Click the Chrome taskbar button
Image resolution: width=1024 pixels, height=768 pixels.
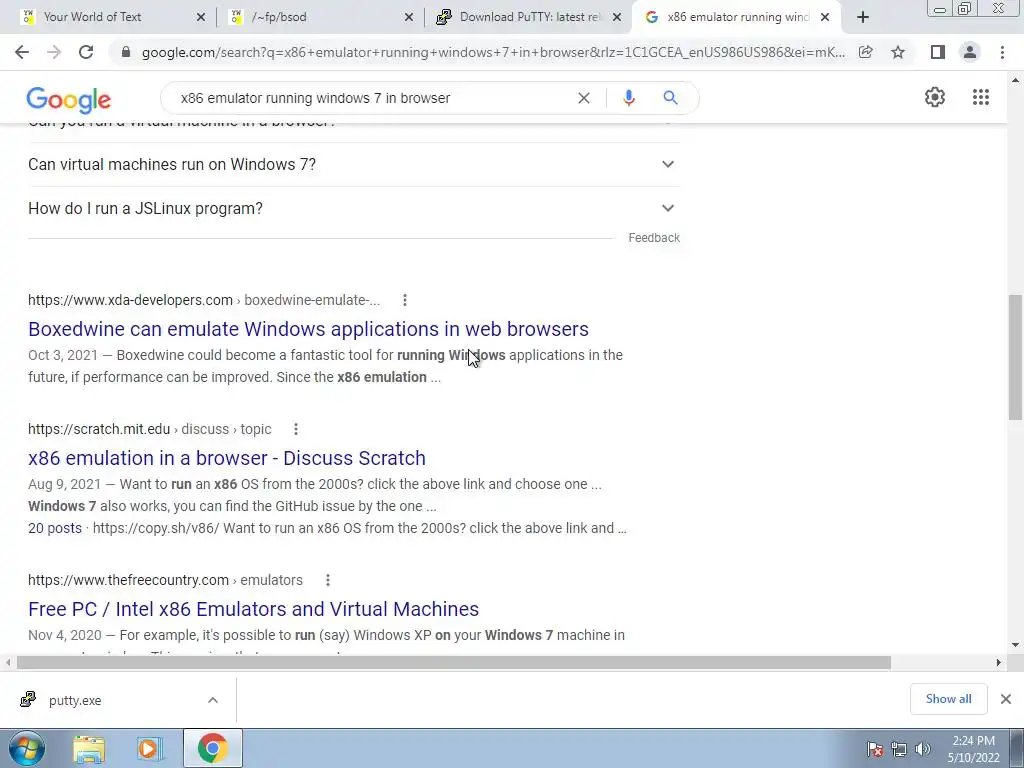click(x=213, y=748)
